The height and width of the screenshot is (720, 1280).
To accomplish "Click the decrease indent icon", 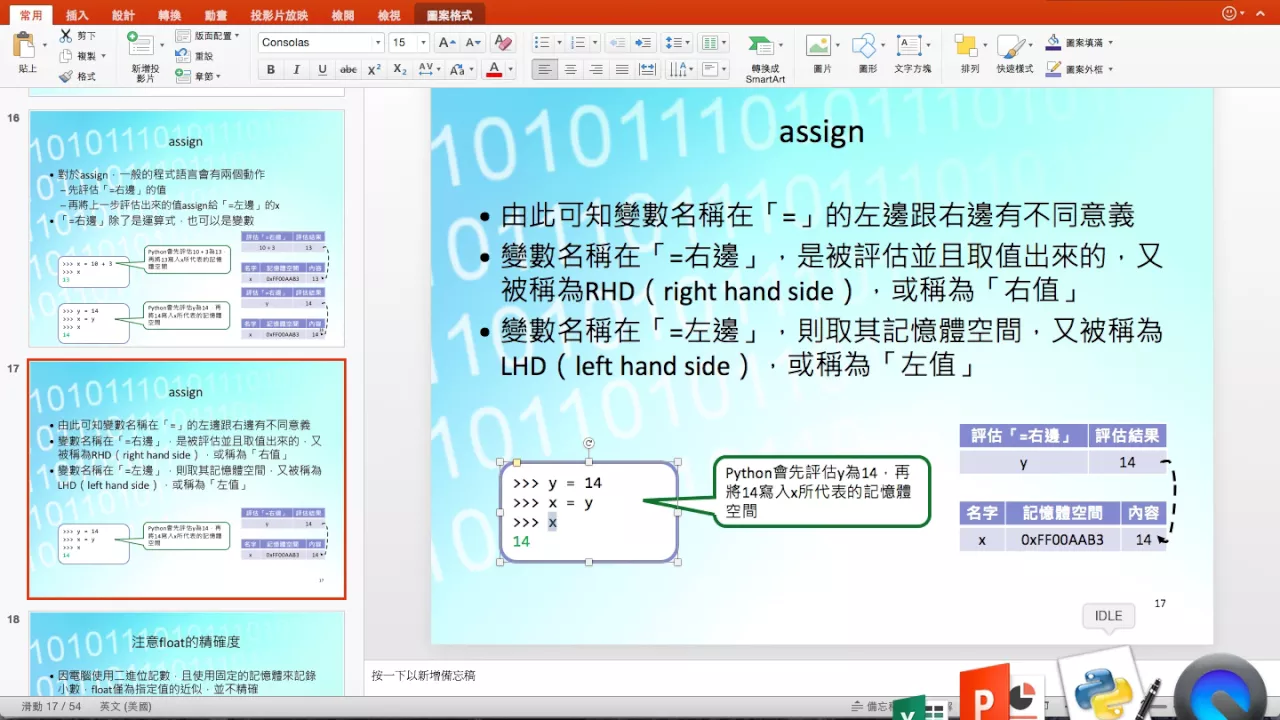I will tap(617, 43).
